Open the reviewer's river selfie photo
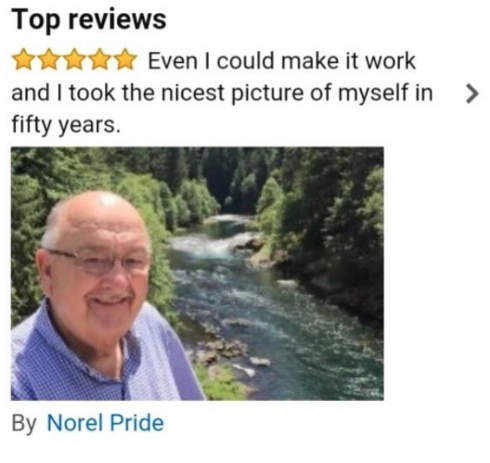 coord(197,273)
